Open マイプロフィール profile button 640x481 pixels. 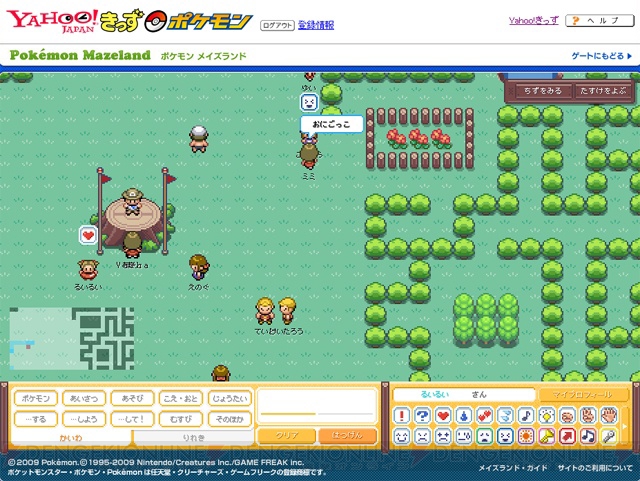tap(582, 394)
